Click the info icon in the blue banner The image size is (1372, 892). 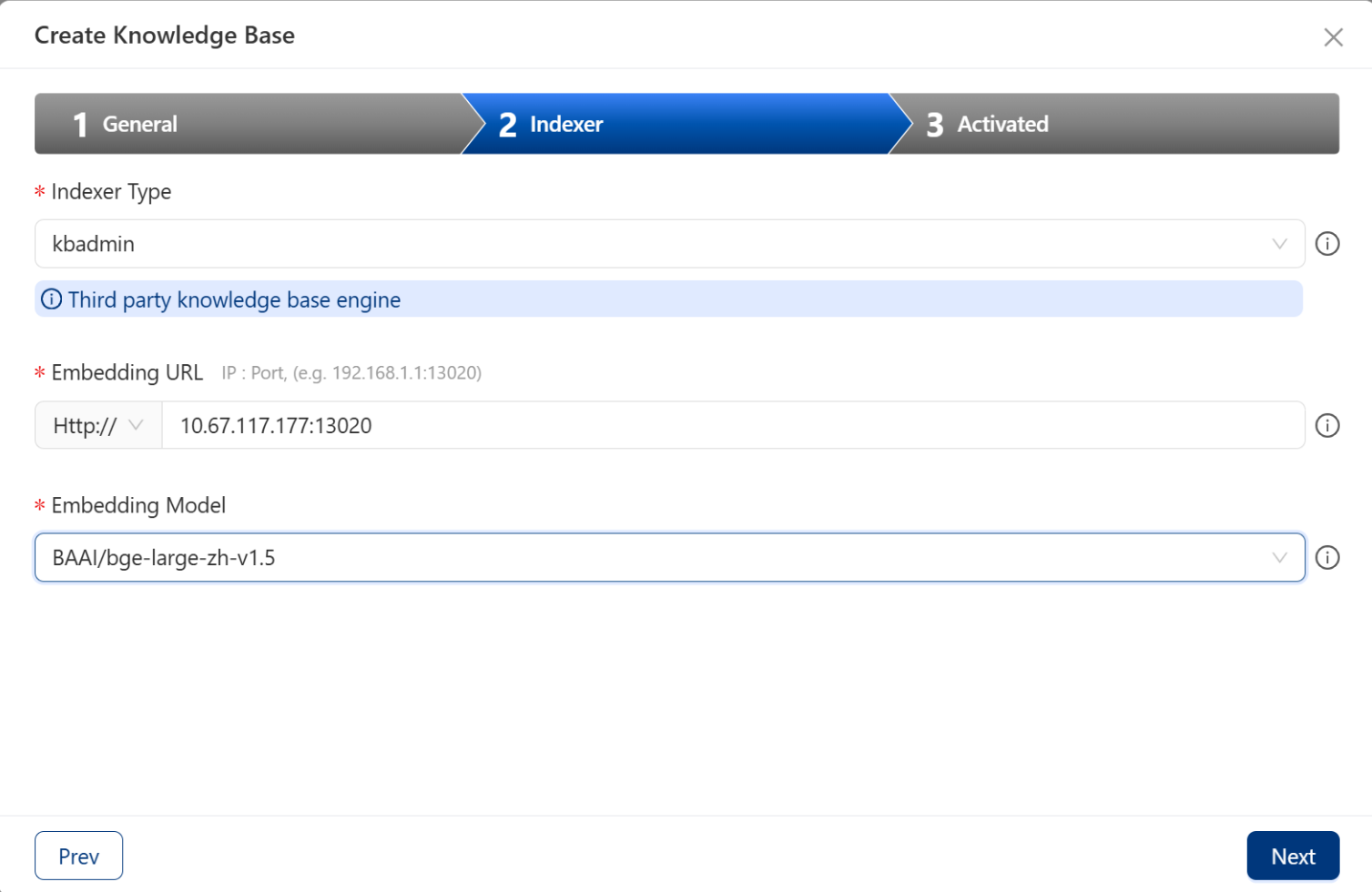52,299
